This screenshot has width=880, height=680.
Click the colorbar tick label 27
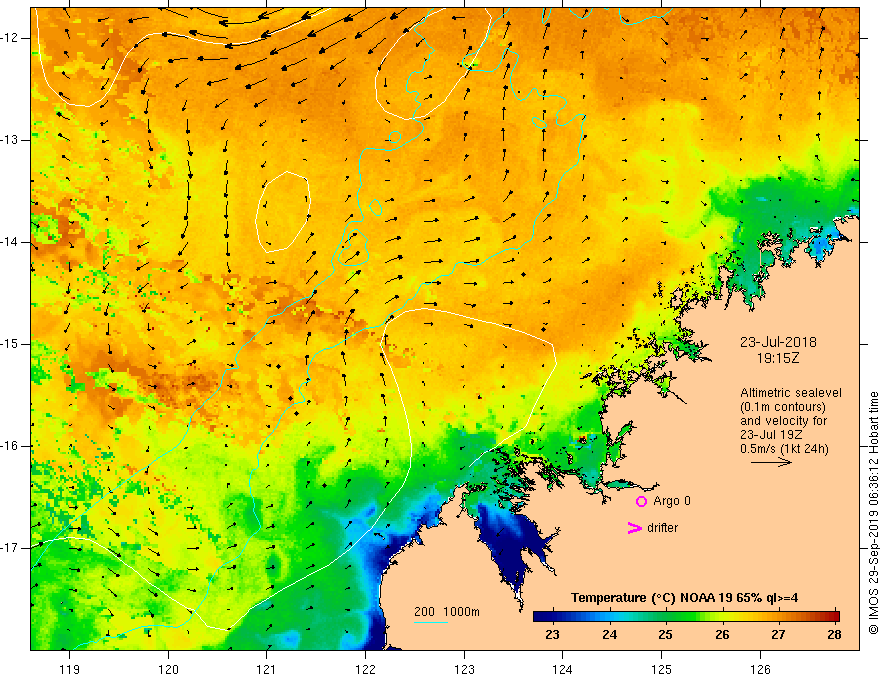tap(778, 635)
